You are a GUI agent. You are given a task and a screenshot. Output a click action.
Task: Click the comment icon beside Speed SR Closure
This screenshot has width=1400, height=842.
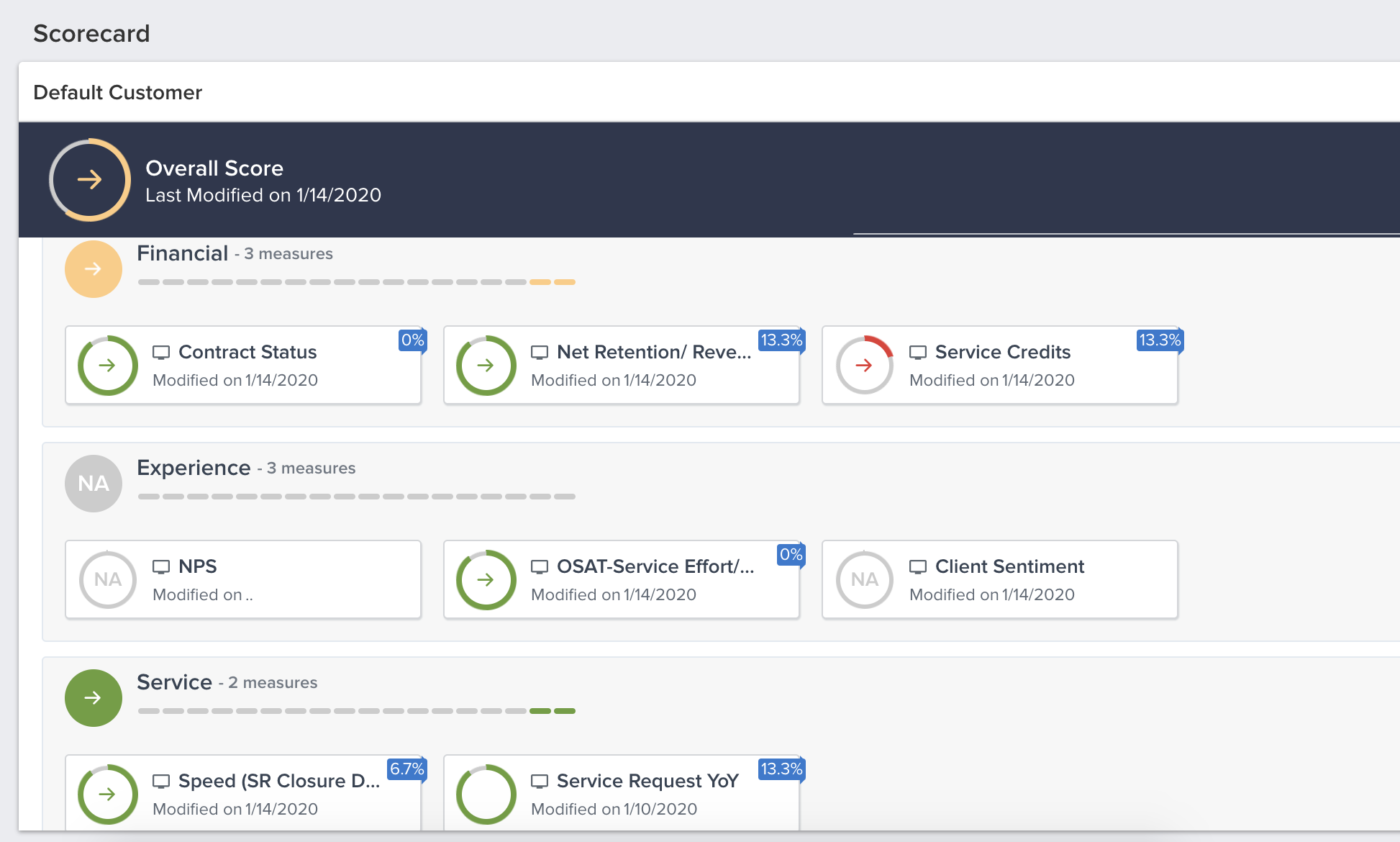click(161, 782)
